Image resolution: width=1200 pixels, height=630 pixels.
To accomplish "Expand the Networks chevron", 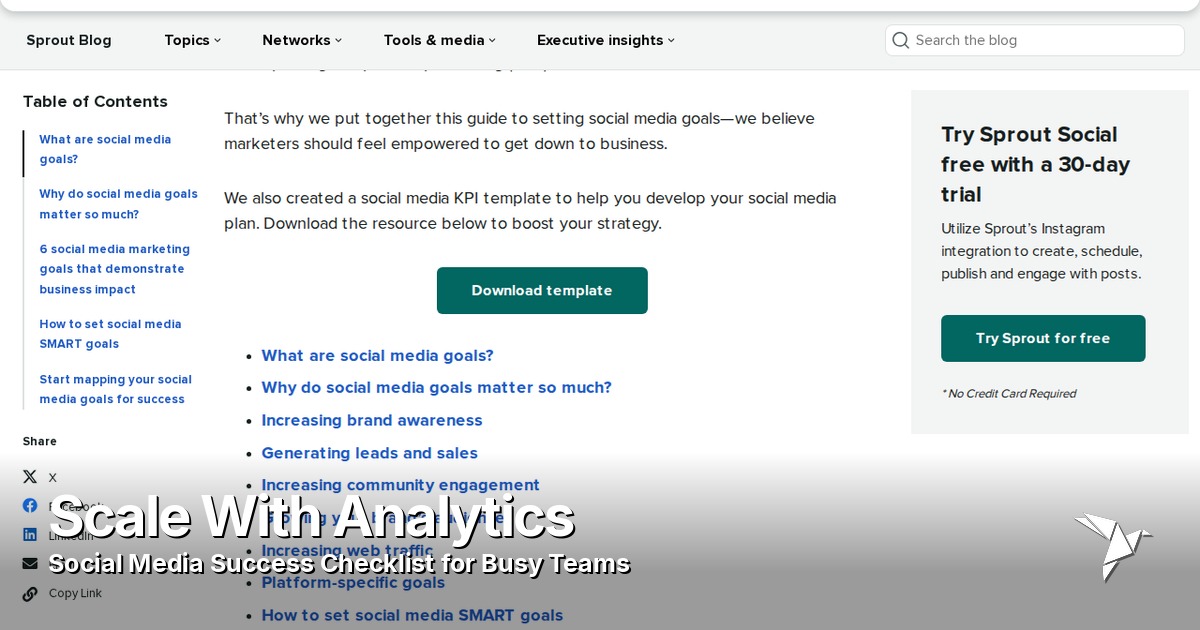I will (x=338, y=40).
